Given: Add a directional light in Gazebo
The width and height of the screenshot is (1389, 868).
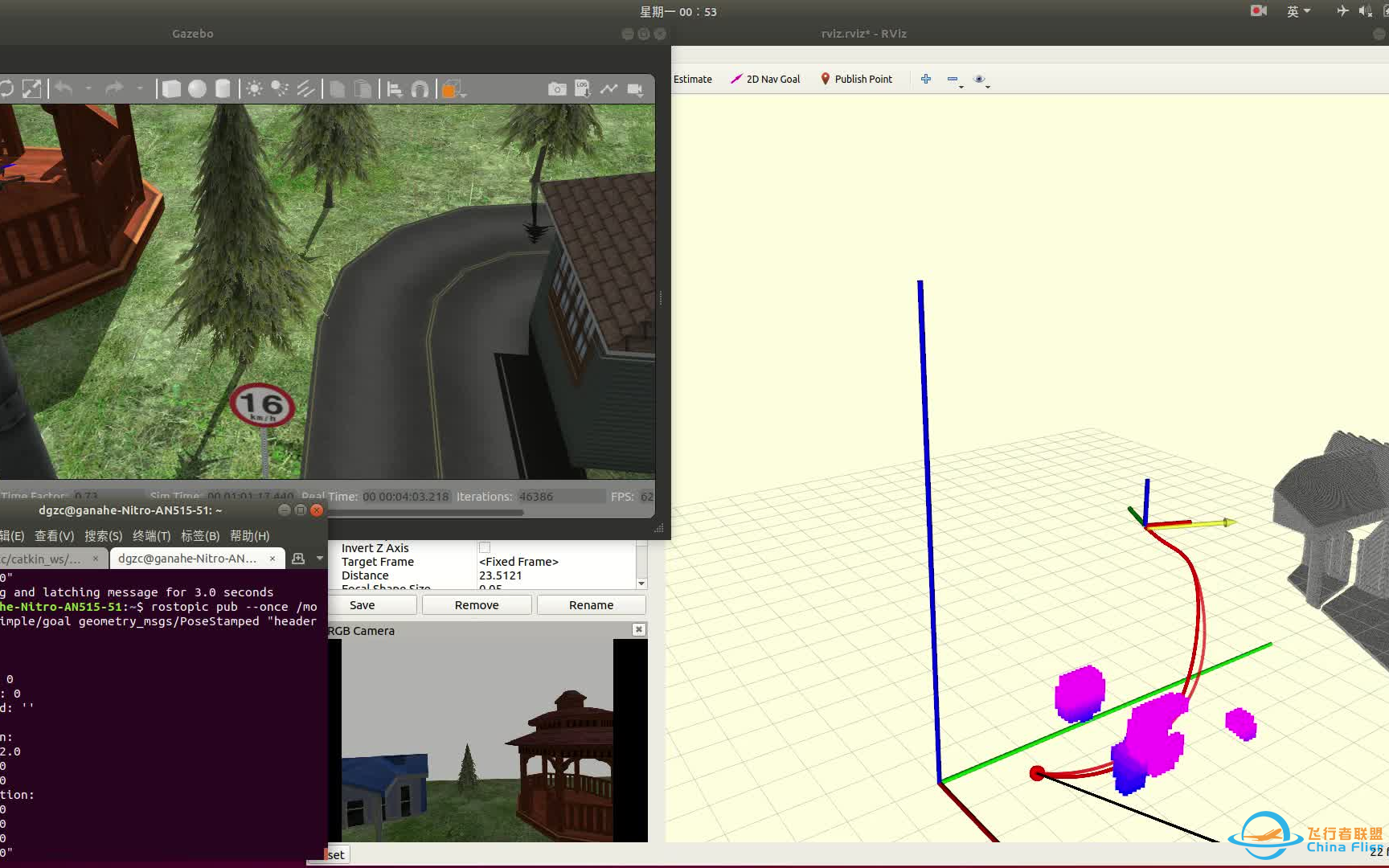Looking at the screenshot, I should [x=305, y=89].
